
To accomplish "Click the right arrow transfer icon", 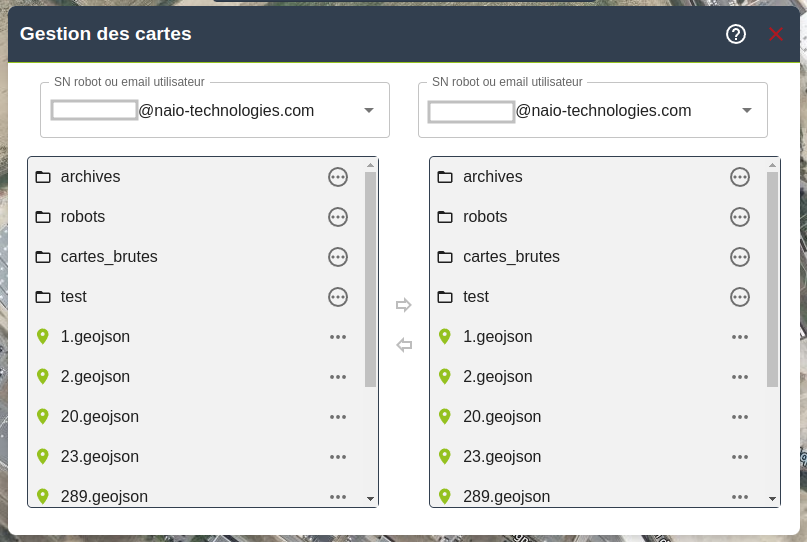I will [404, 305].
